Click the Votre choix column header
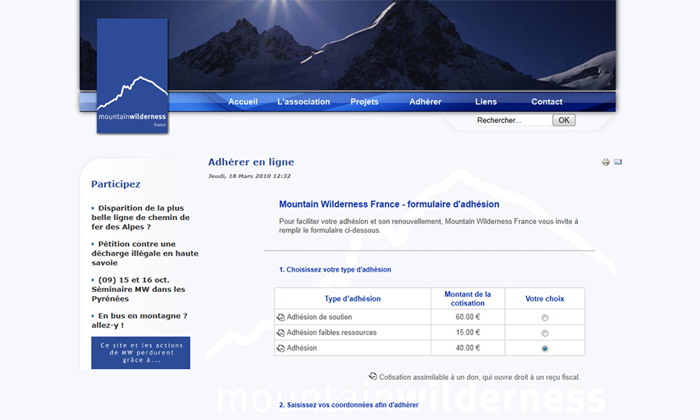This screenshot has width=700, height=420. [545, 299]
